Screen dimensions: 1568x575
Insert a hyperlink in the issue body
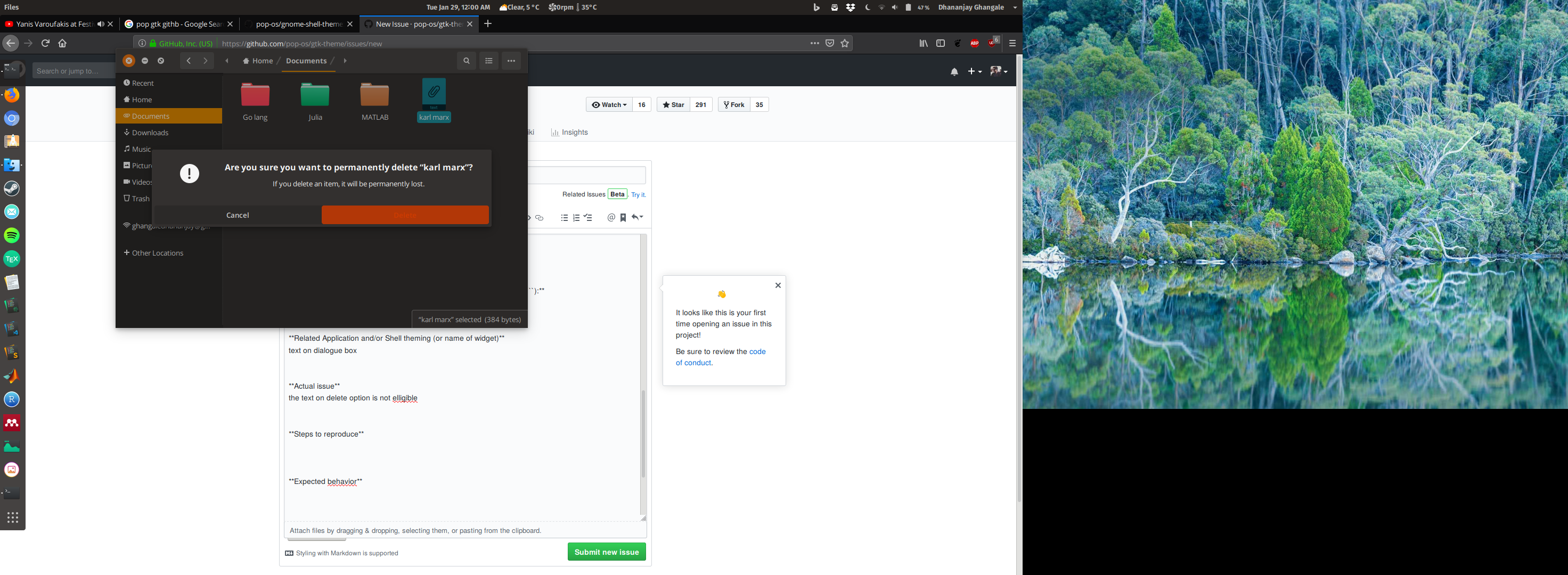point(538,217)
